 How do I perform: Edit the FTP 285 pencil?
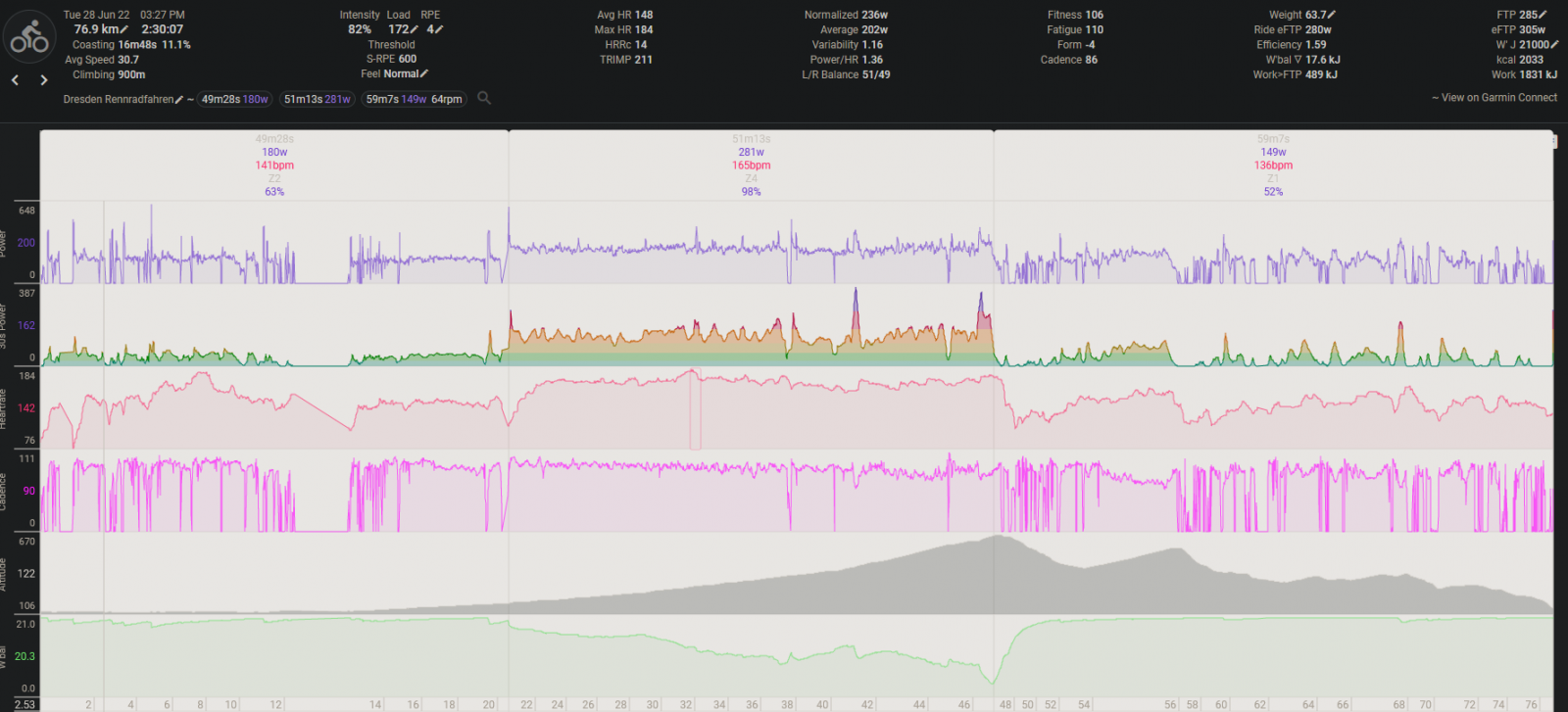coord(1543,15)
